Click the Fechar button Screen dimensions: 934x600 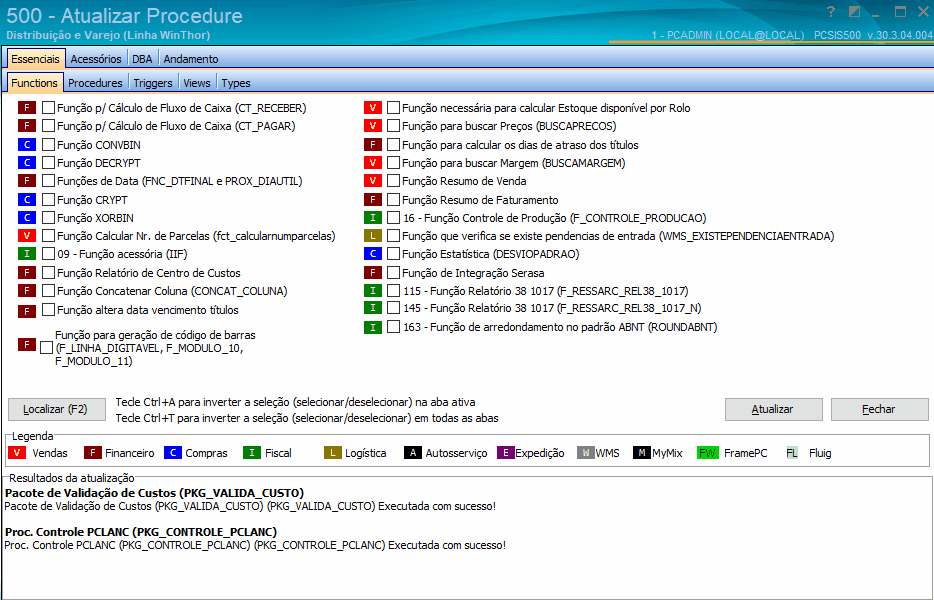[x=879, y=409]
